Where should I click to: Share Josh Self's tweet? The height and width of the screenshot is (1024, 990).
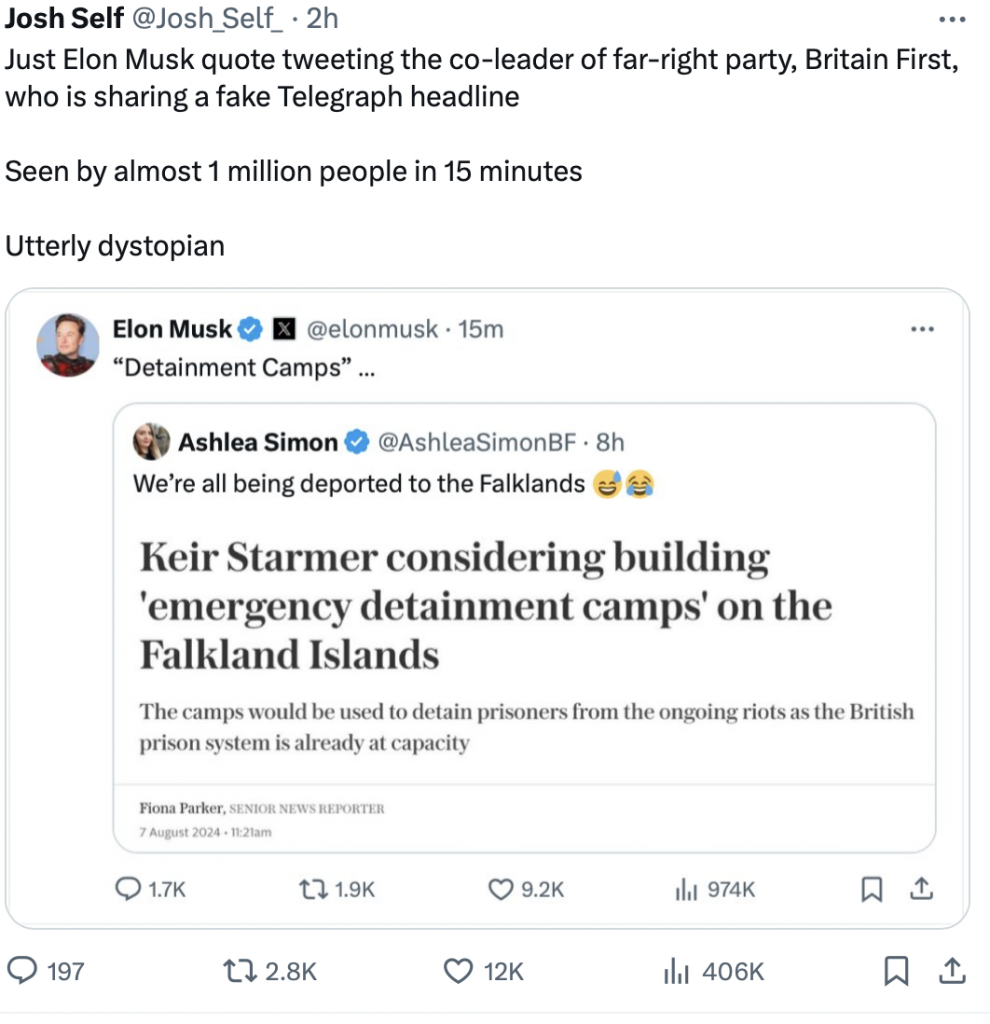pos(953,970)
